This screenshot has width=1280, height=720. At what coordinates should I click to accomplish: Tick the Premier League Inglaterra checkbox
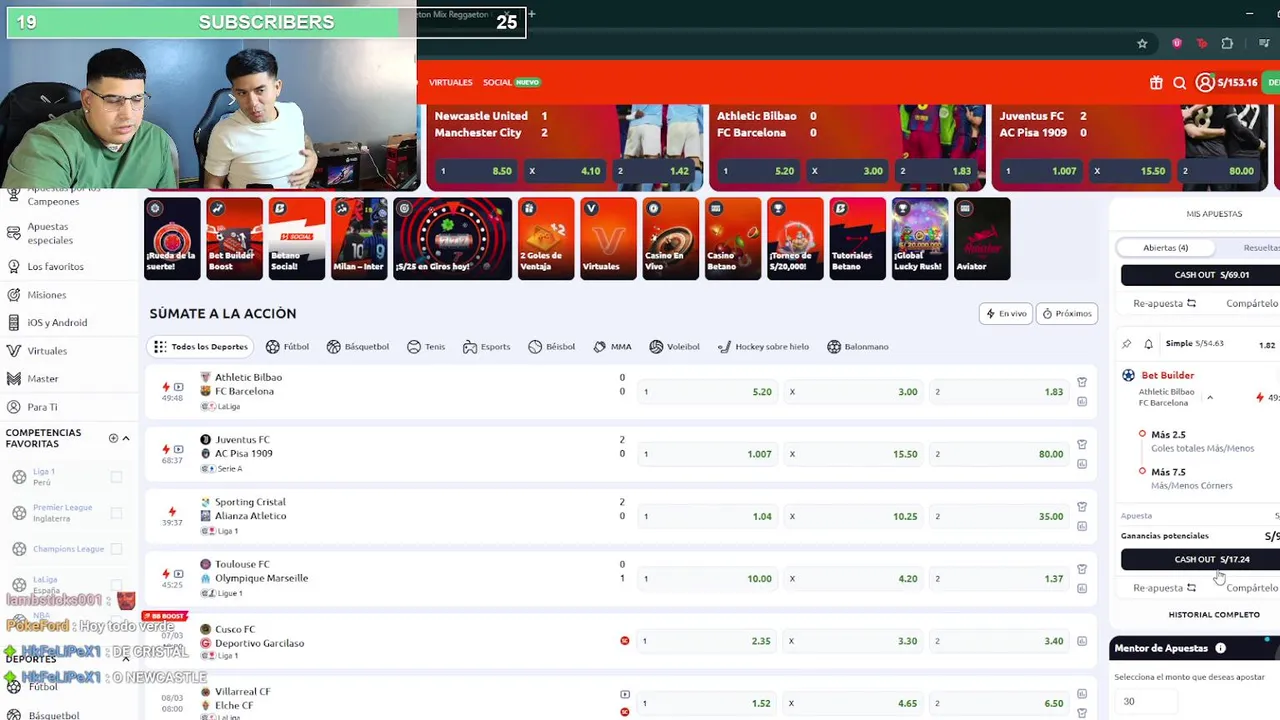coord(116,513)
